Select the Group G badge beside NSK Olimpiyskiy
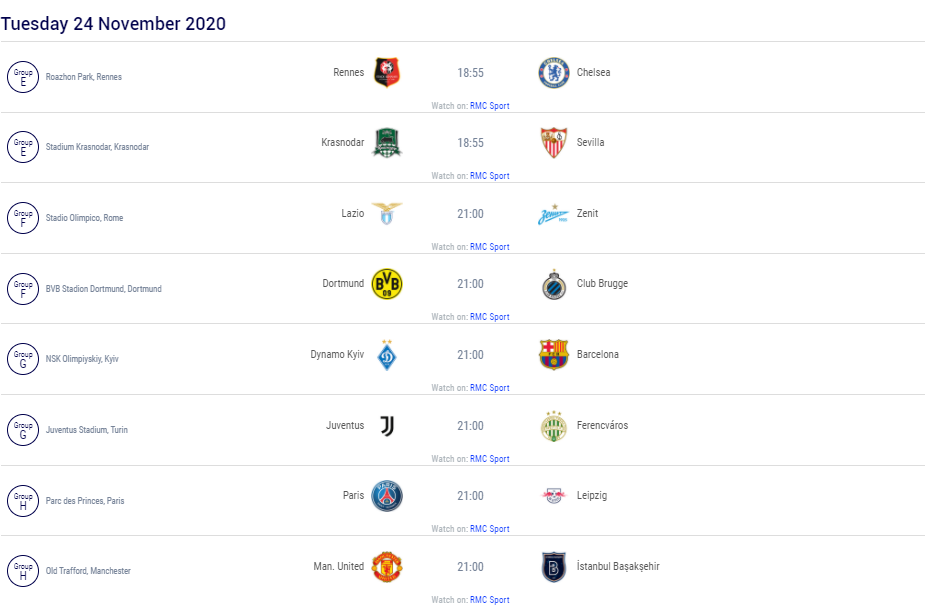Screen dimensions: 925x609 [23, 359]
